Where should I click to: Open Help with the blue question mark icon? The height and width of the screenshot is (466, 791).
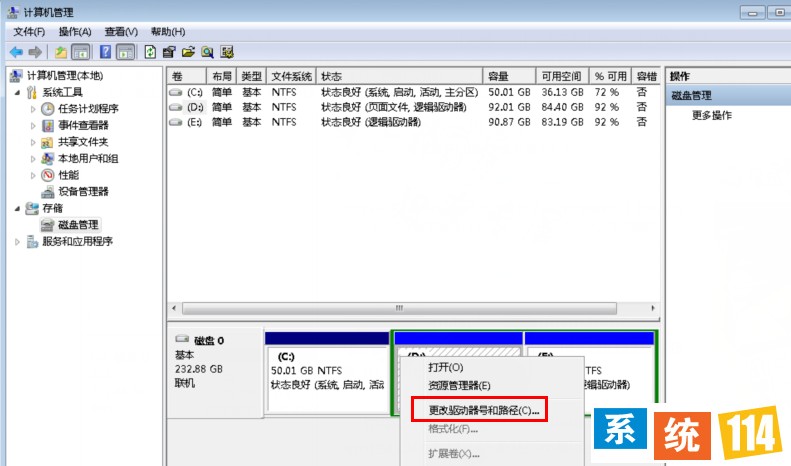pos(105,52)
